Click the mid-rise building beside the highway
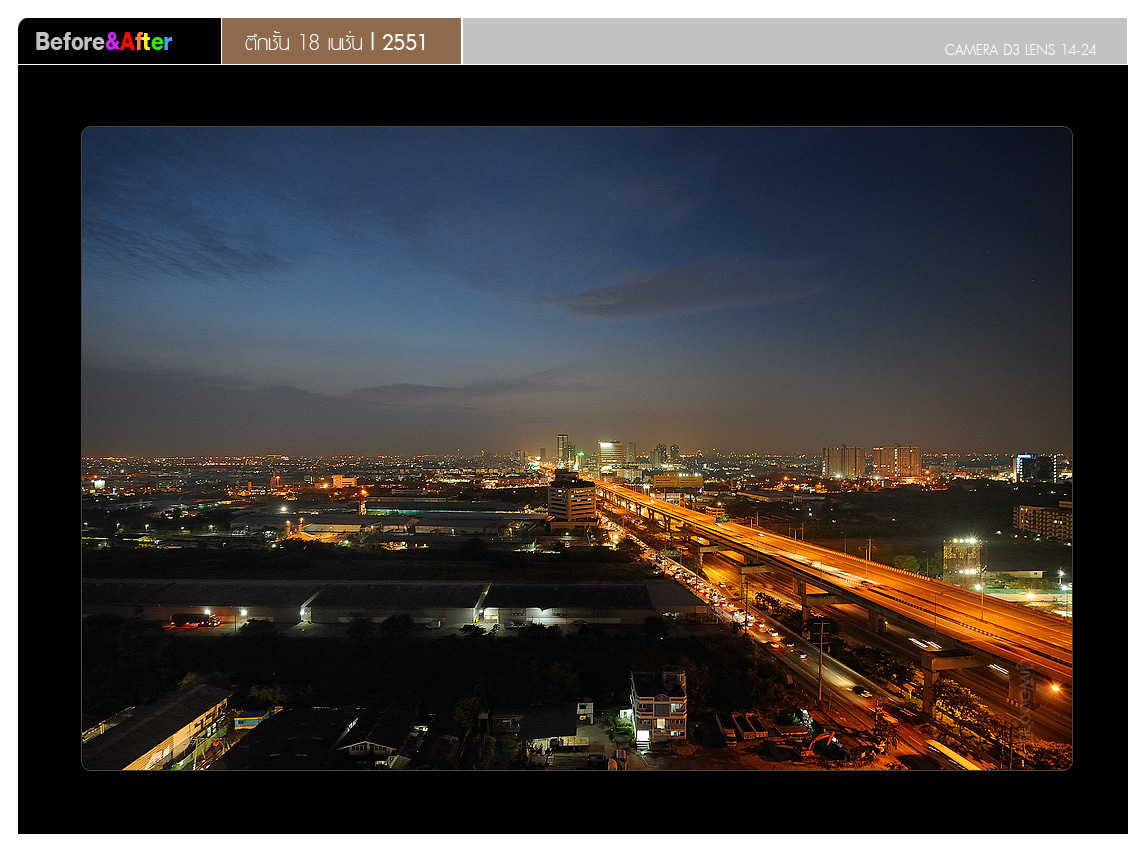The height and width of the screenshot is (850, 1146). [572, 500]
